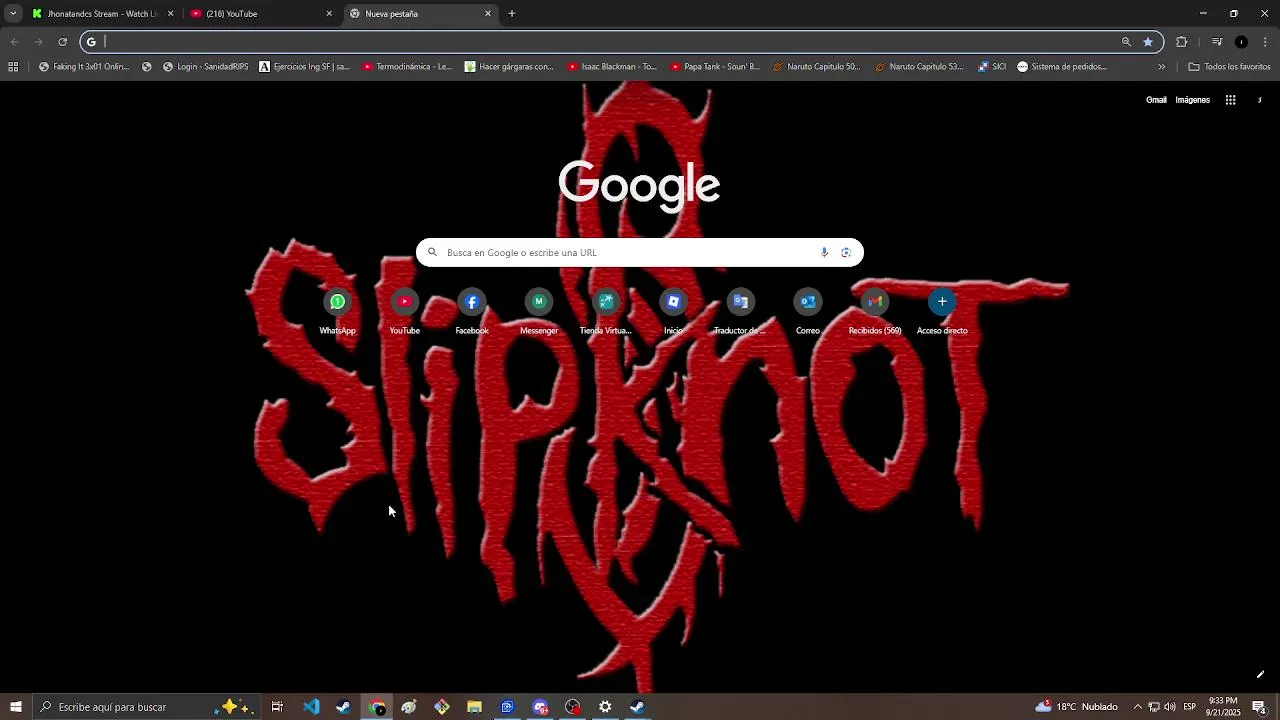Open the Correo shortcut

tap(808, 312)
